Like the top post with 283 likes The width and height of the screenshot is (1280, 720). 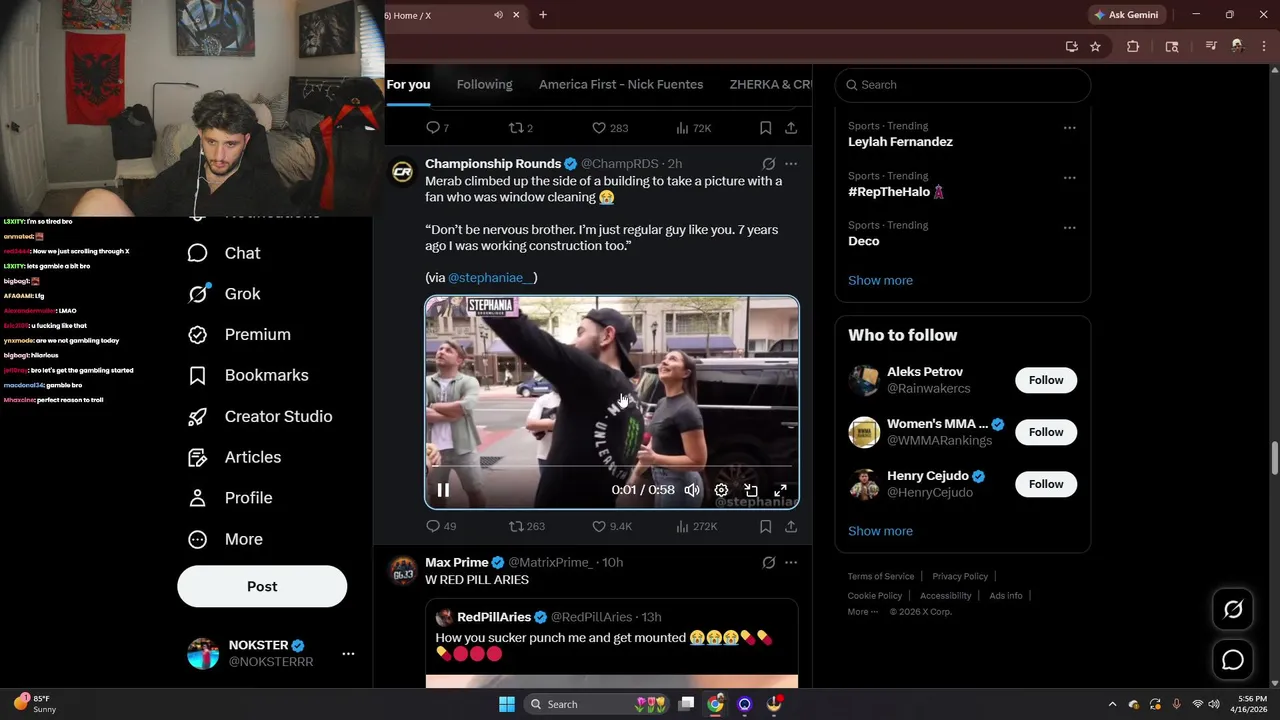[610, 128]
